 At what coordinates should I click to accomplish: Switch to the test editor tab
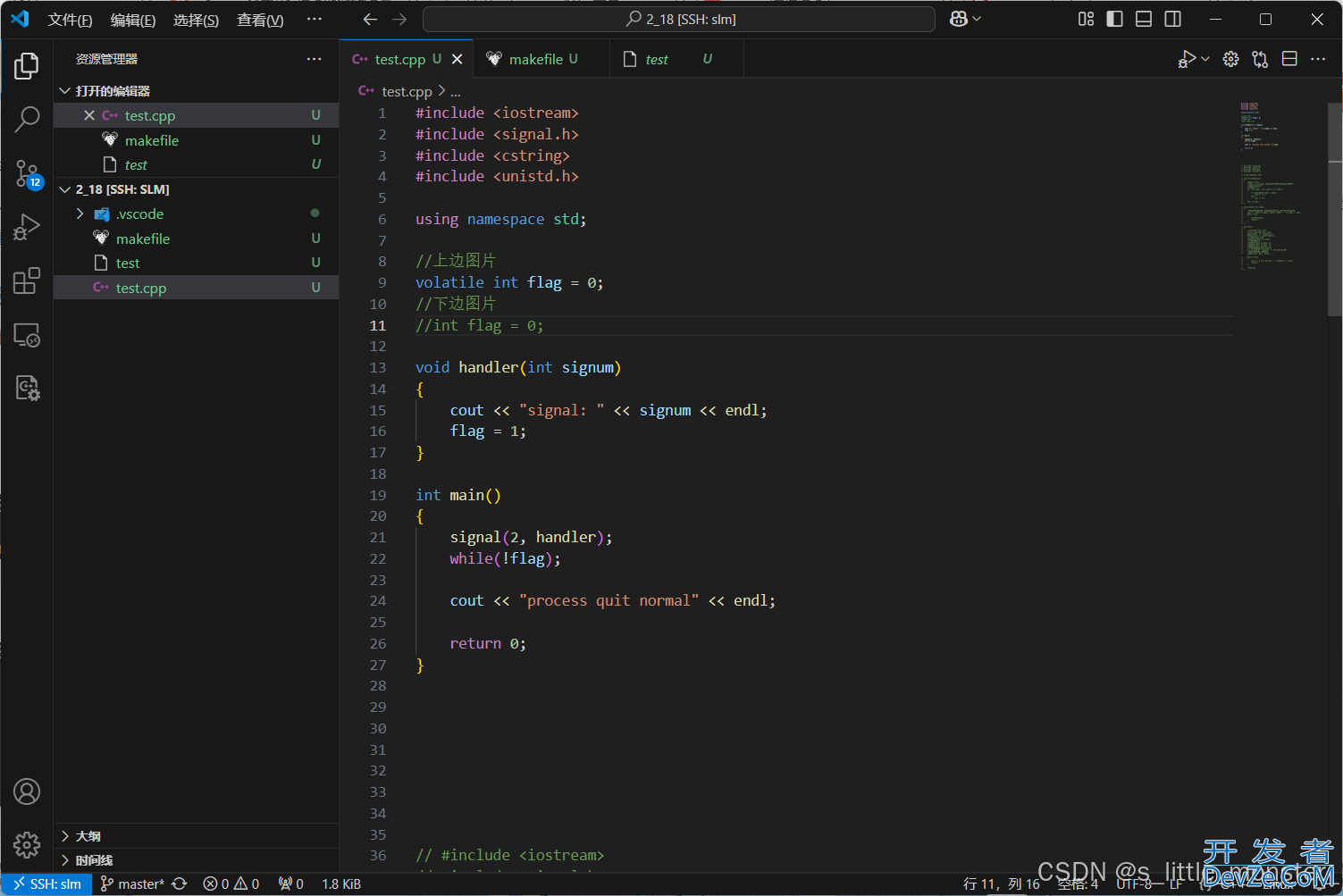[676, 59]
